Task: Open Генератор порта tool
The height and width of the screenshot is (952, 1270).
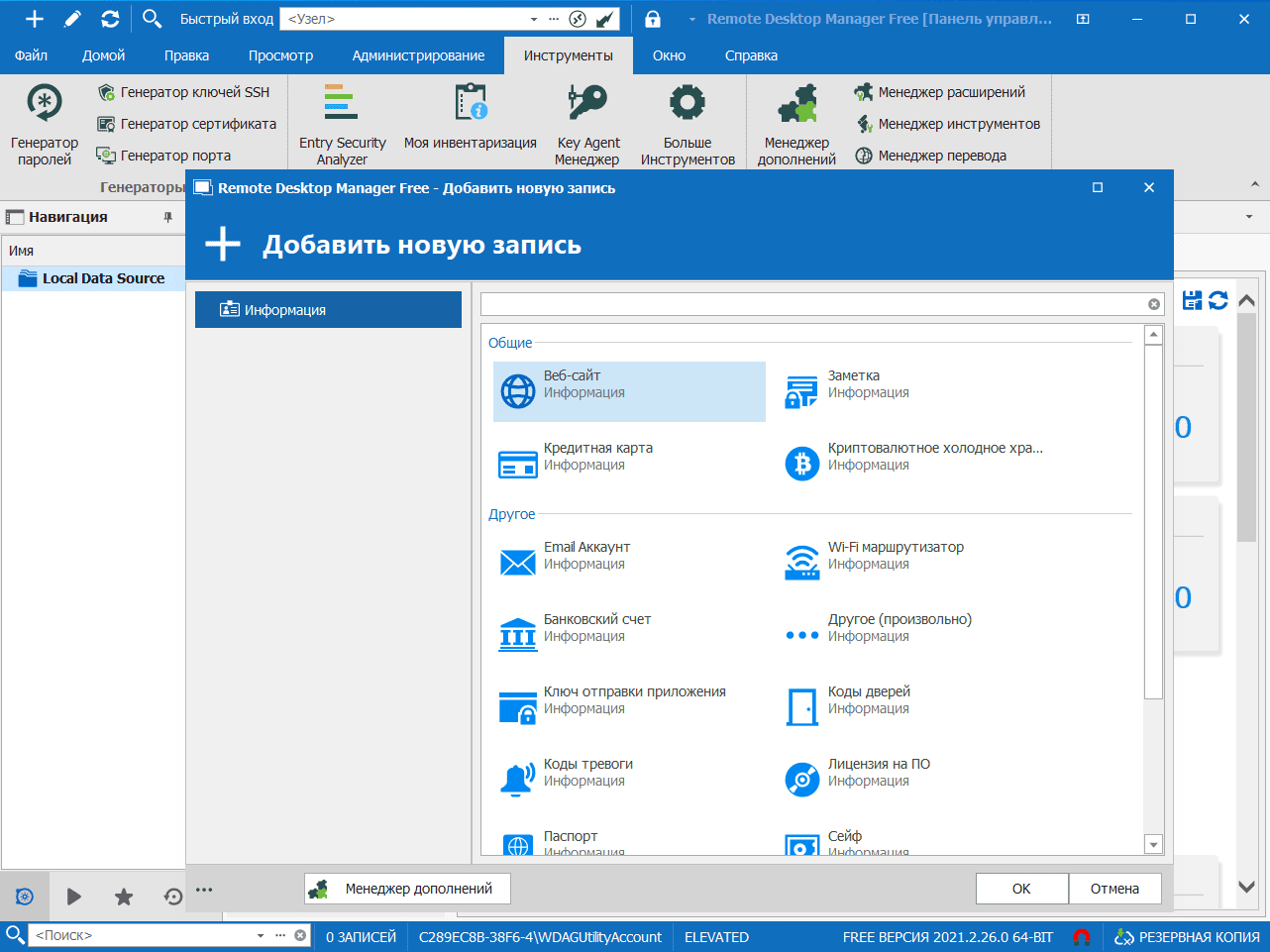Action: pyautogui.click(x=164, y=156)
